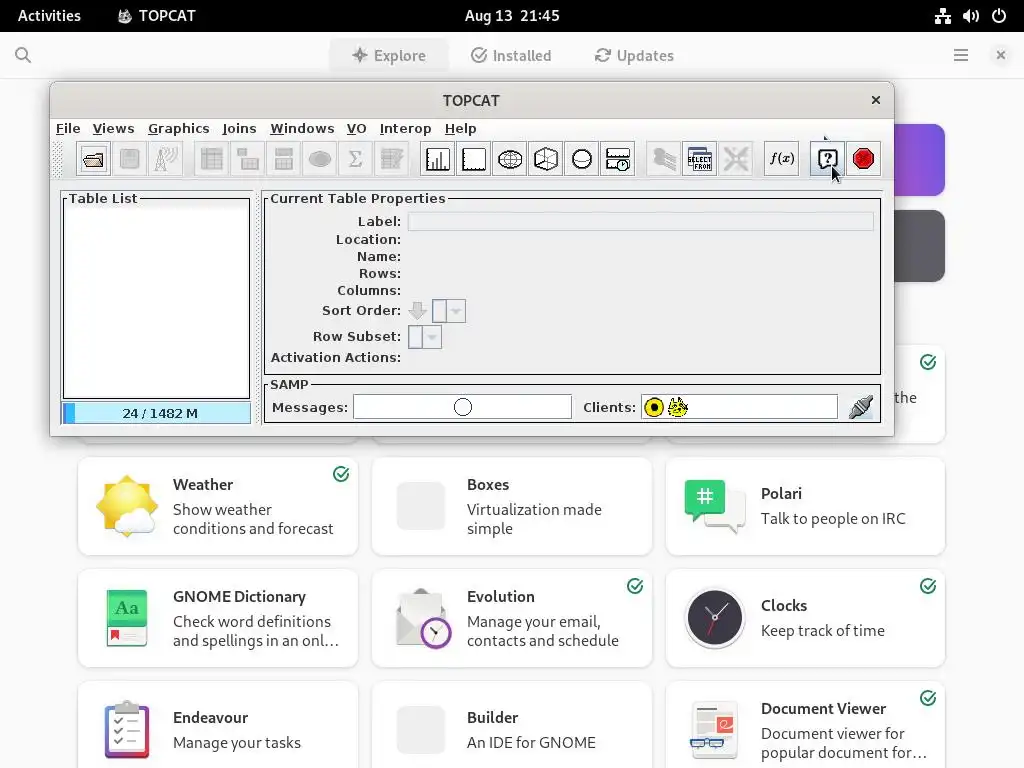Open the Table Data view icon
This screenshot has height=768, width=1024.
click(x=212, y=159)
